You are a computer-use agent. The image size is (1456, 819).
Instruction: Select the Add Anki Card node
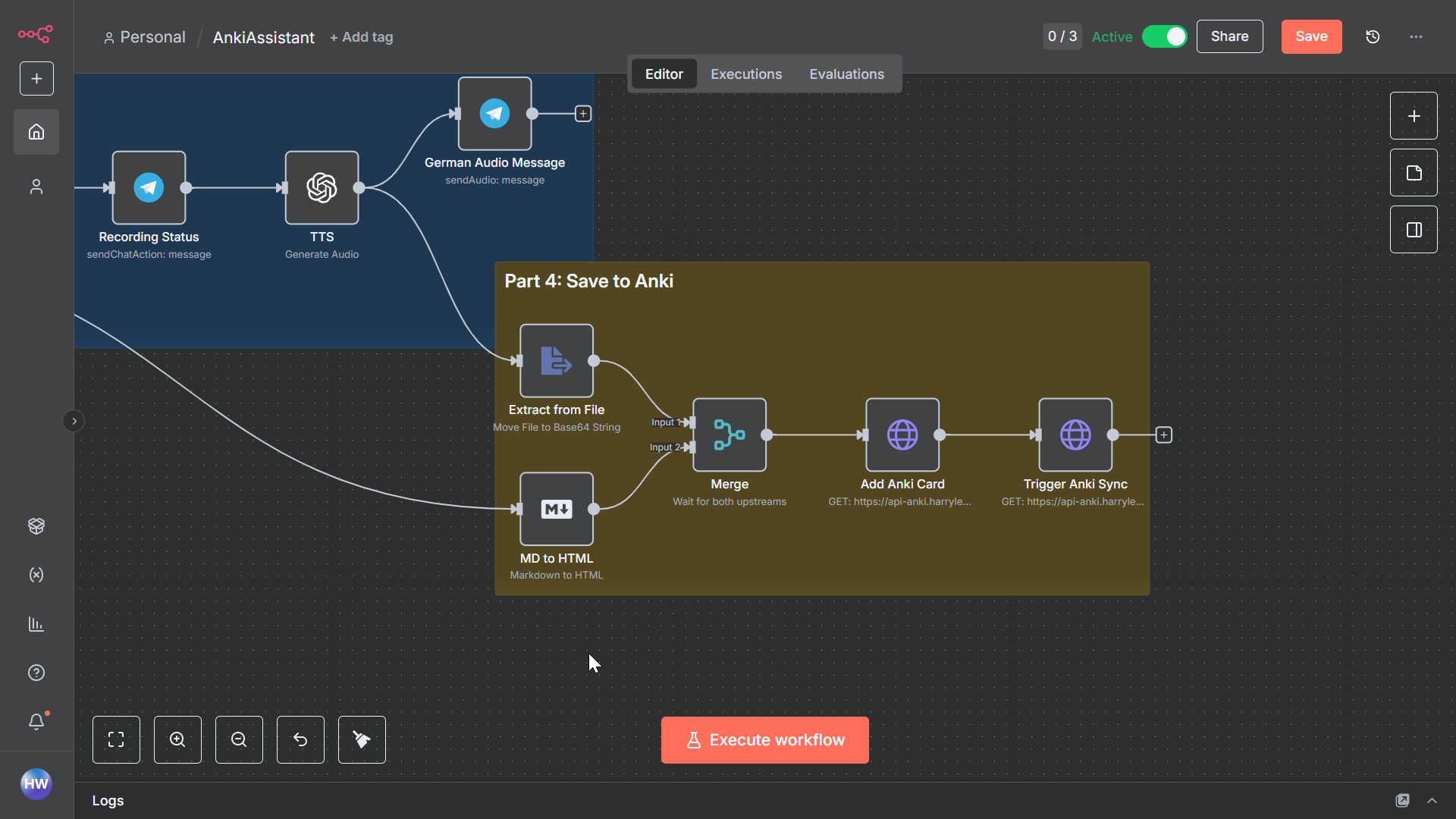[902, 435]
